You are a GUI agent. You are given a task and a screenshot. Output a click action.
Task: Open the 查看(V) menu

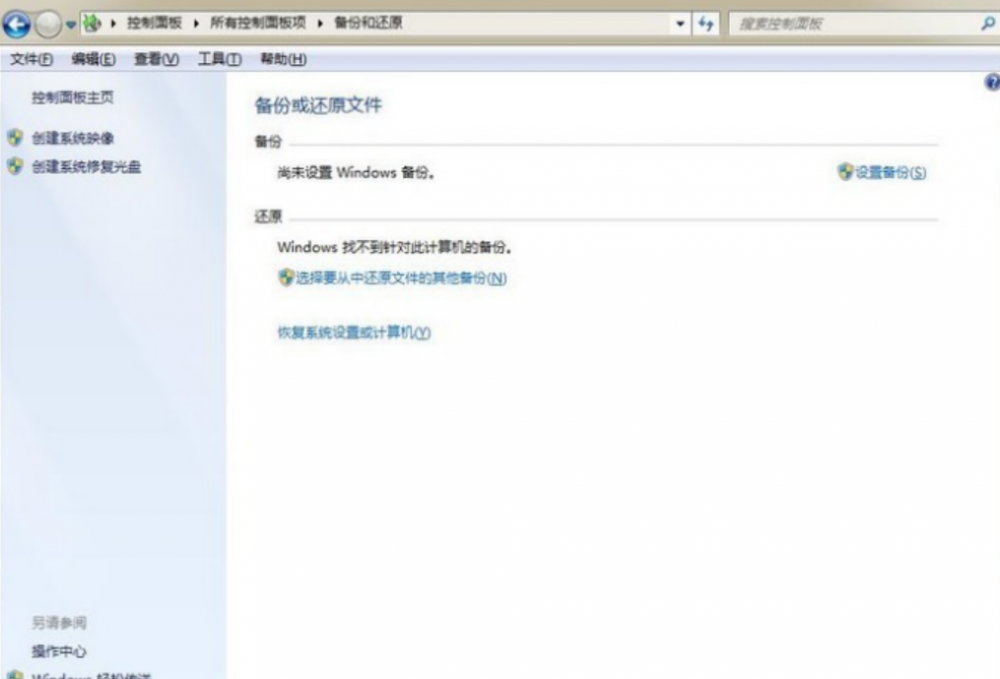coord(156,59)
